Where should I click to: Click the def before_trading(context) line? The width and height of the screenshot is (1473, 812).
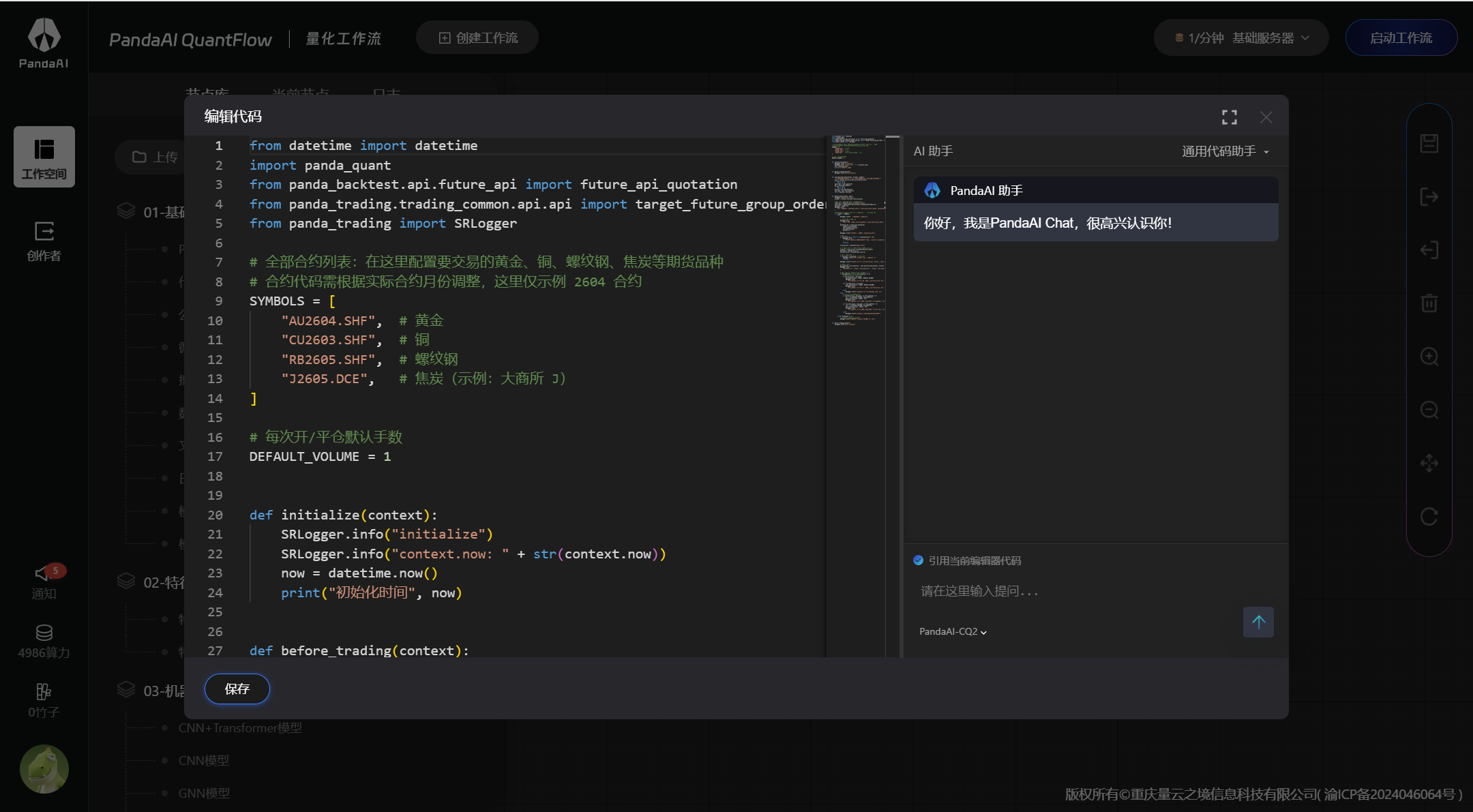coord(359,650)
